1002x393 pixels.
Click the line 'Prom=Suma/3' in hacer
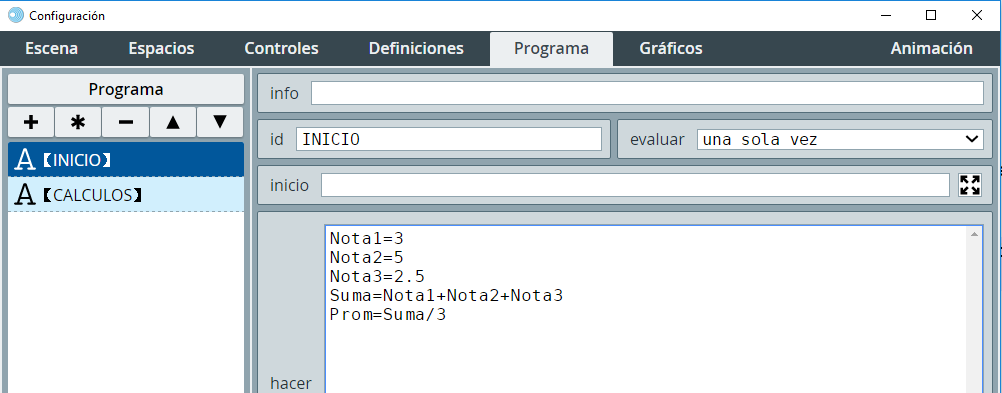tap(388, 314)
